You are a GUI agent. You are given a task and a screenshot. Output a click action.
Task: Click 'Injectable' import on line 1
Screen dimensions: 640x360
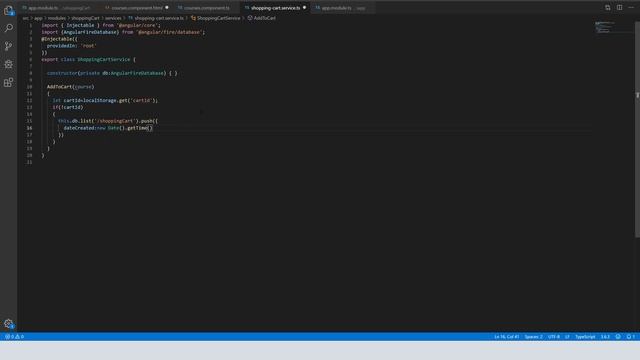(x=80, y=25)
